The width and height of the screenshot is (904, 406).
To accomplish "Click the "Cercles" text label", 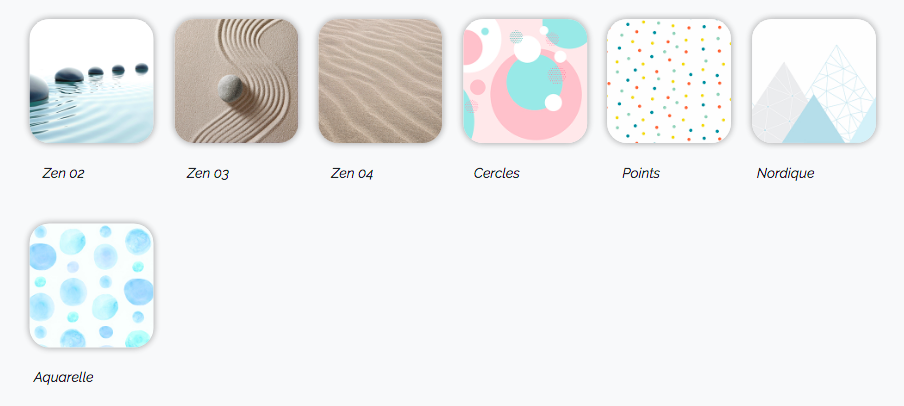I will 496,173.
